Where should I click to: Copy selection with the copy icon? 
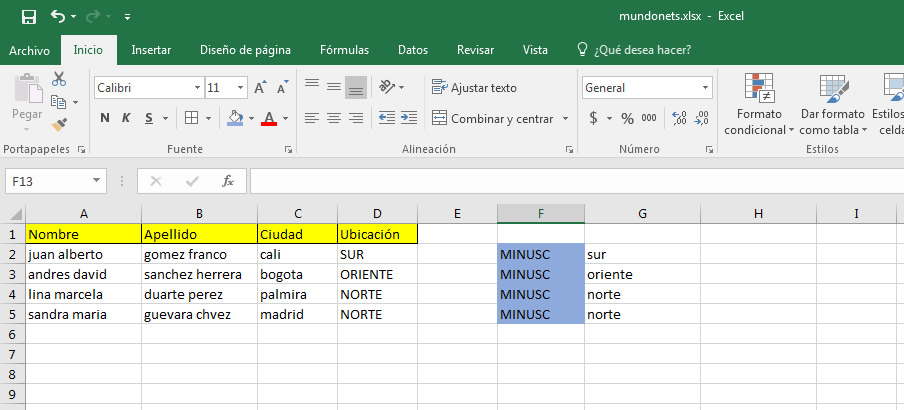[x=59, y=102]
